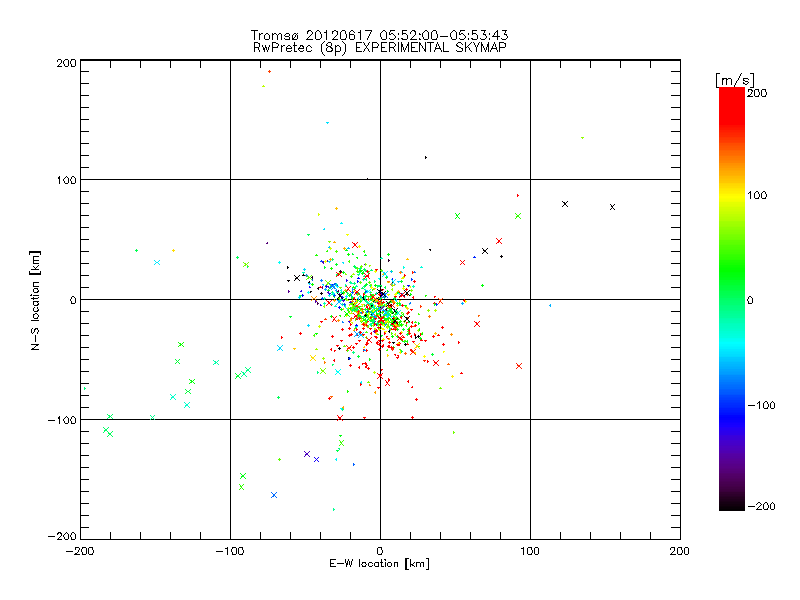
Task: Pick the black bottom end of the colorbar
Action: 732,503
